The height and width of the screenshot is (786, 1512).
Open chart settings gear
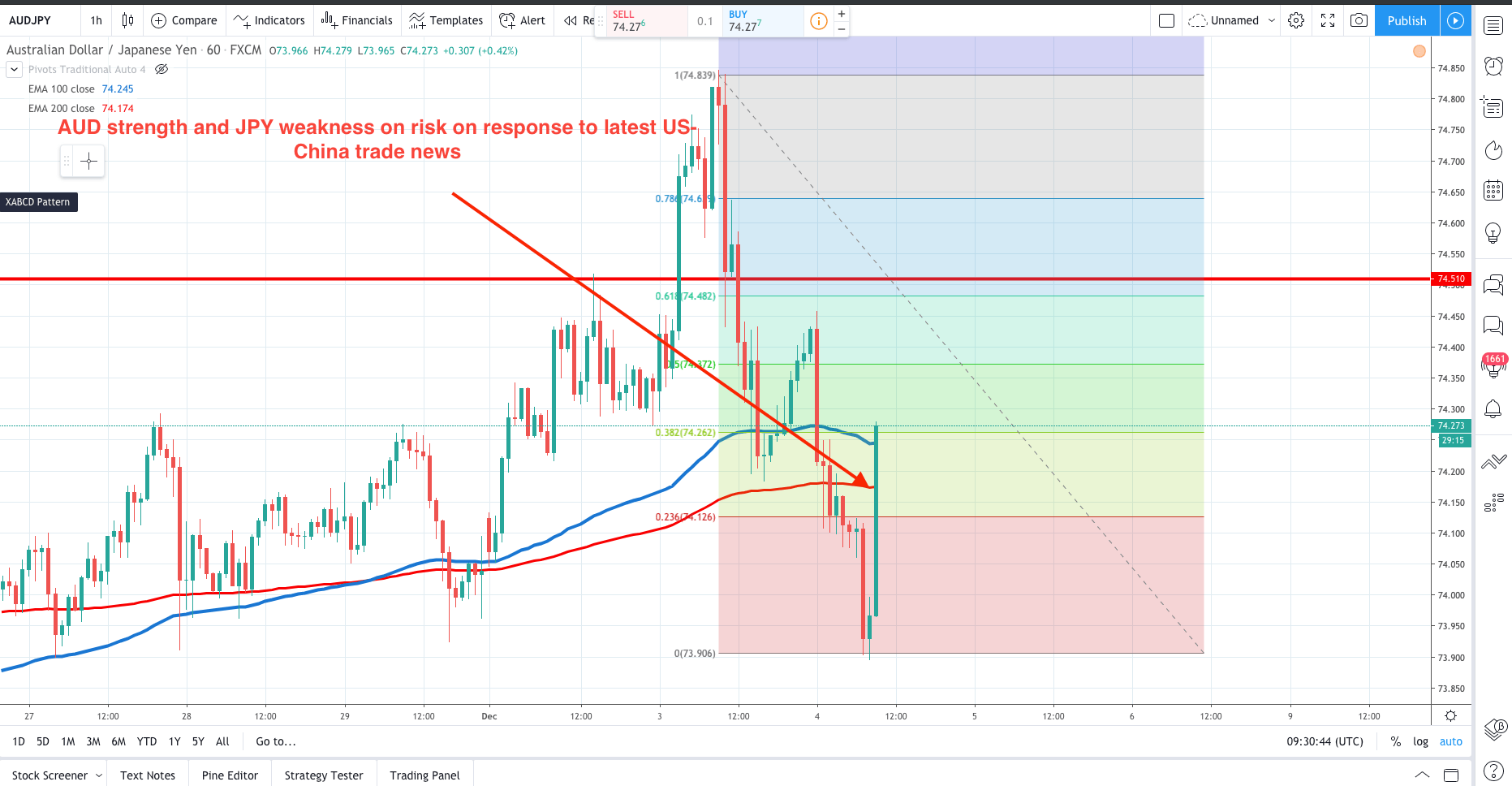tap(1296, 20)
